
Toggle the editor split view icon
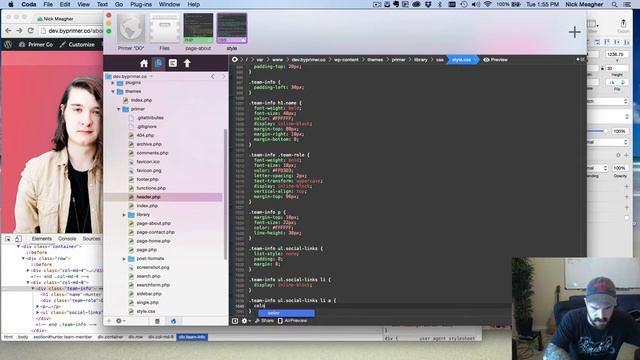[235, 321]
